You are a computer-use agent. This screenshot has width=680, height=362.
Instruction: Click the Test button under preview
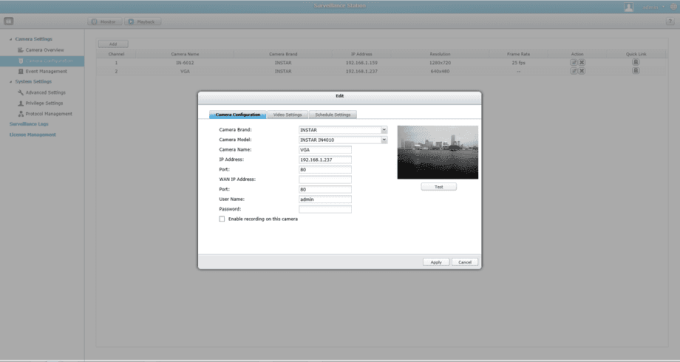click(438, 186)
